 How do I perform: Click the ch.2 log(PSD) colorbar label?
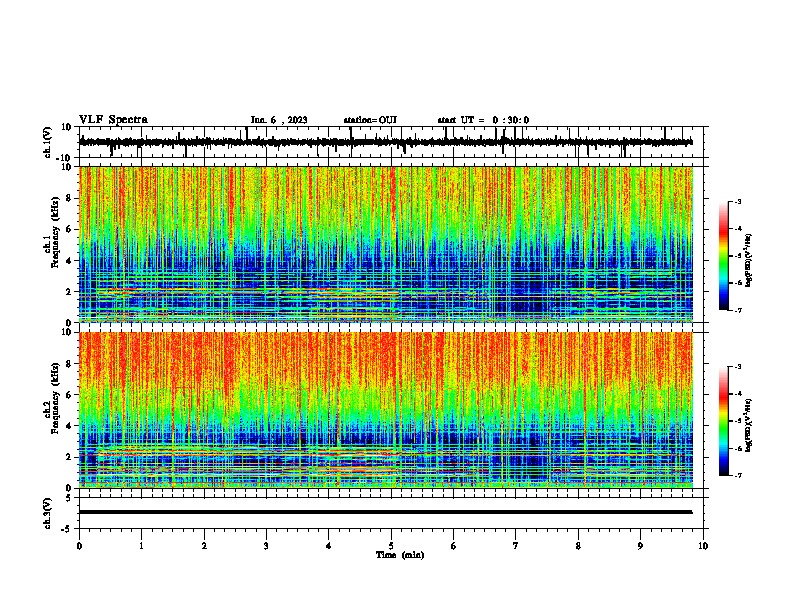click(x=749, y=425)
